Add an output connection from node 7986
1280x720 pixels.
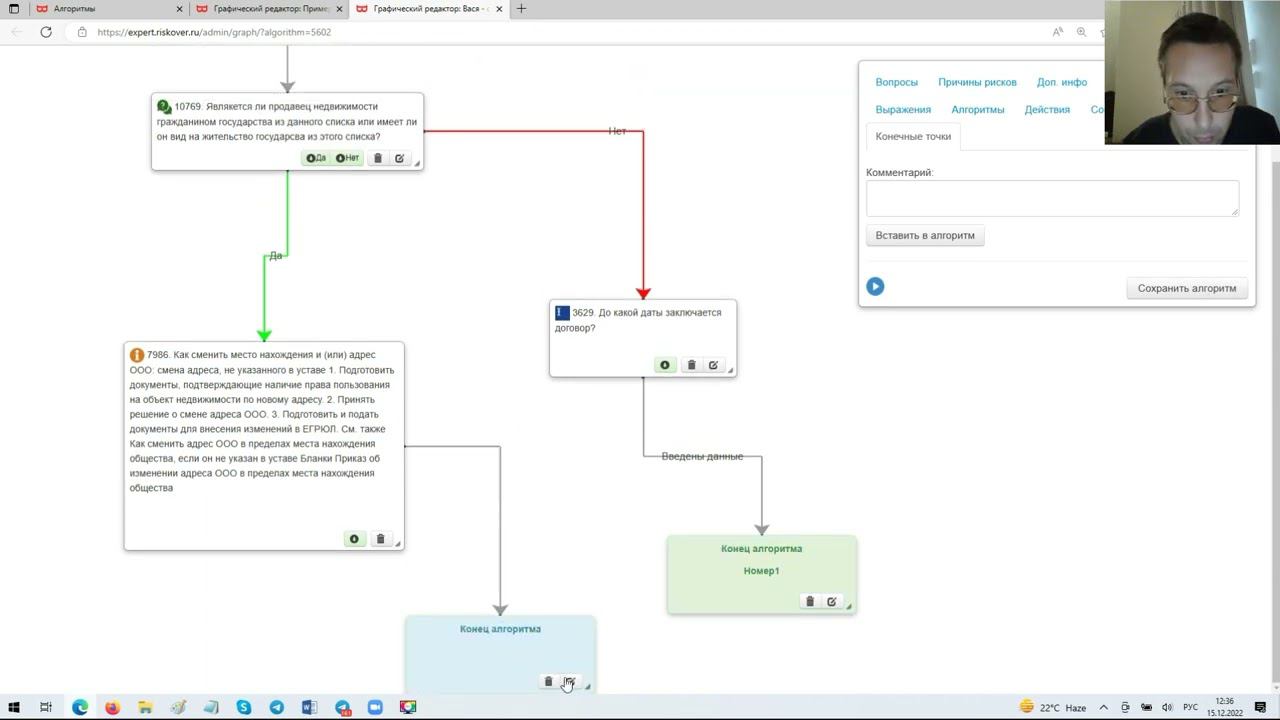pyautogui.click(x=354, y=539)
